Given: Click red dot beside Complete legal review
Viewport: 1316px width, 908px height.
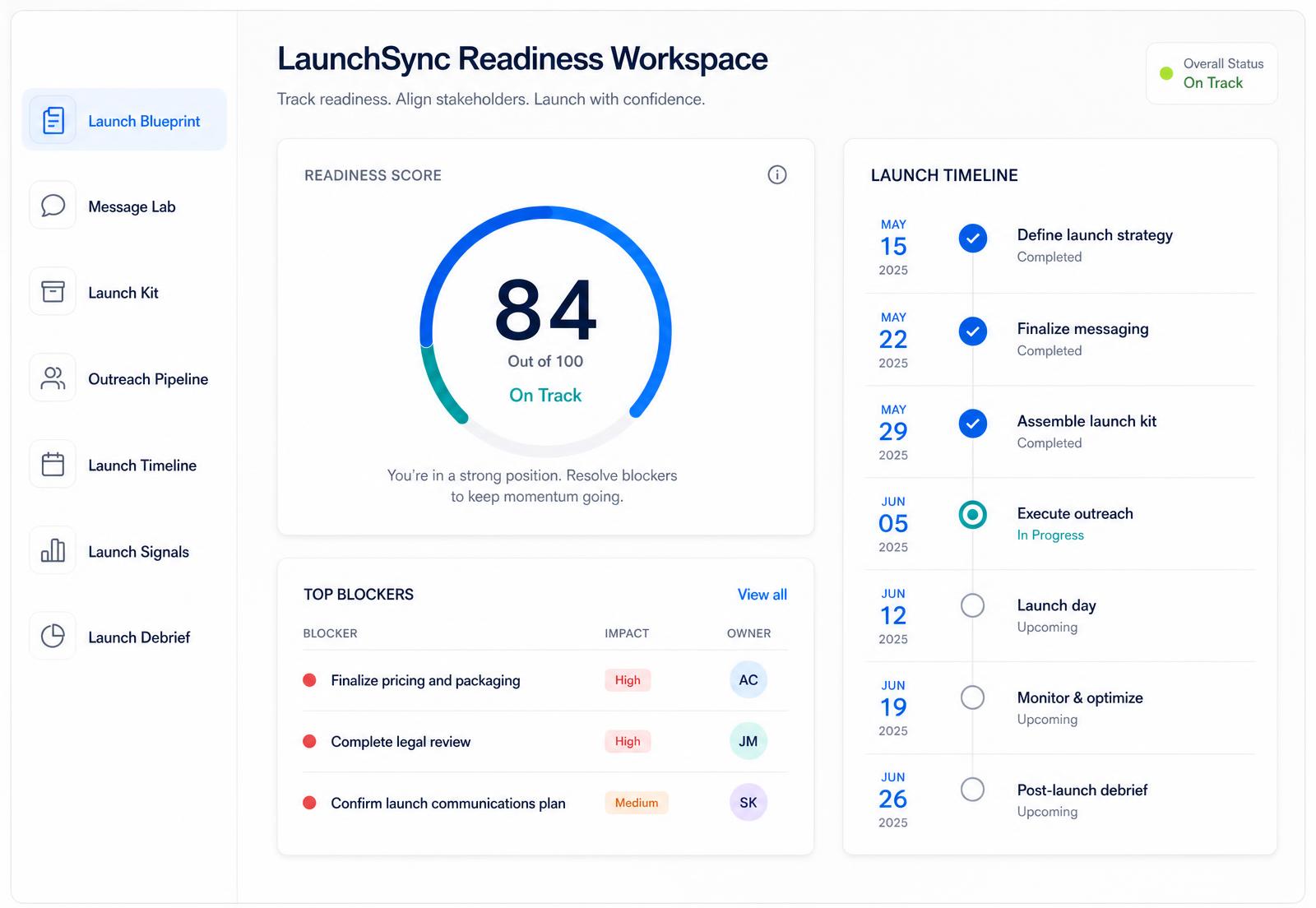Looking at the screenshot, I should point(309,741).
